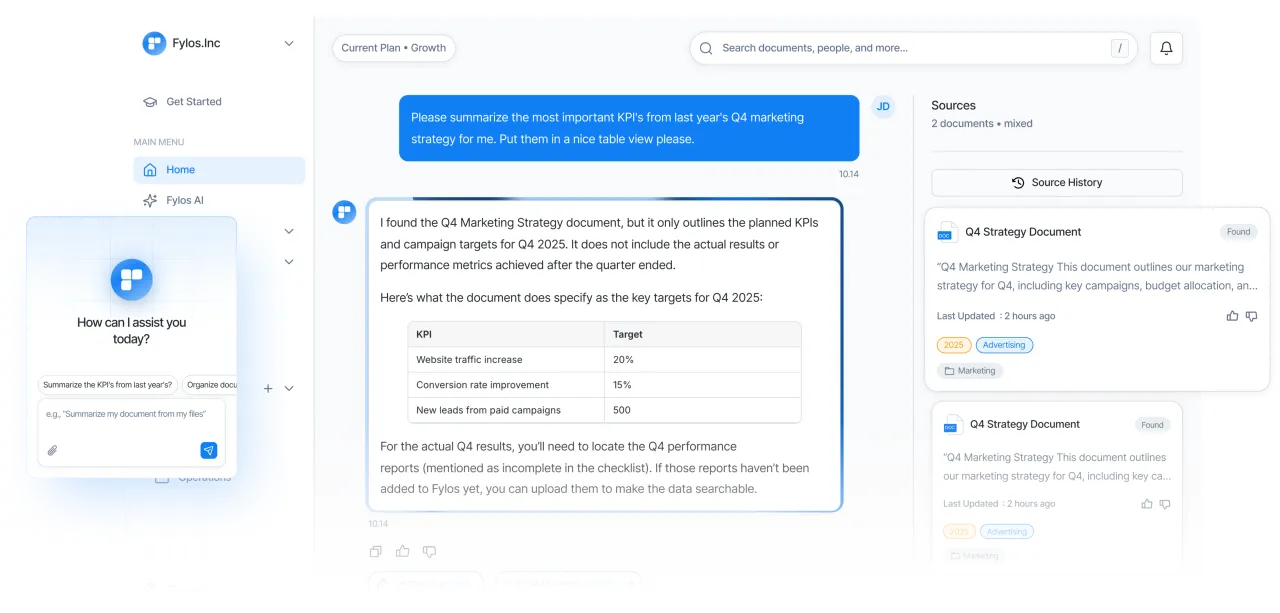The width and height of the screenshot is (1280, 613).
Task: Thumbs up the second Q4 Strategy Document source
Action: coord(1147,504)
